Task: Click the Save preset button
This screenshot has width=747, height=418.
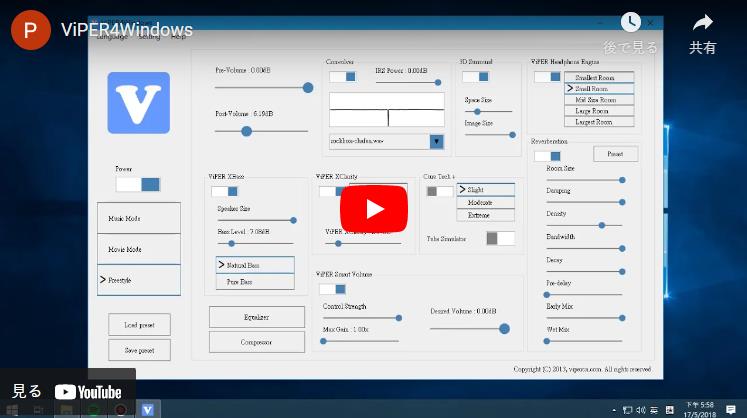Action: [x=139, y=350]
